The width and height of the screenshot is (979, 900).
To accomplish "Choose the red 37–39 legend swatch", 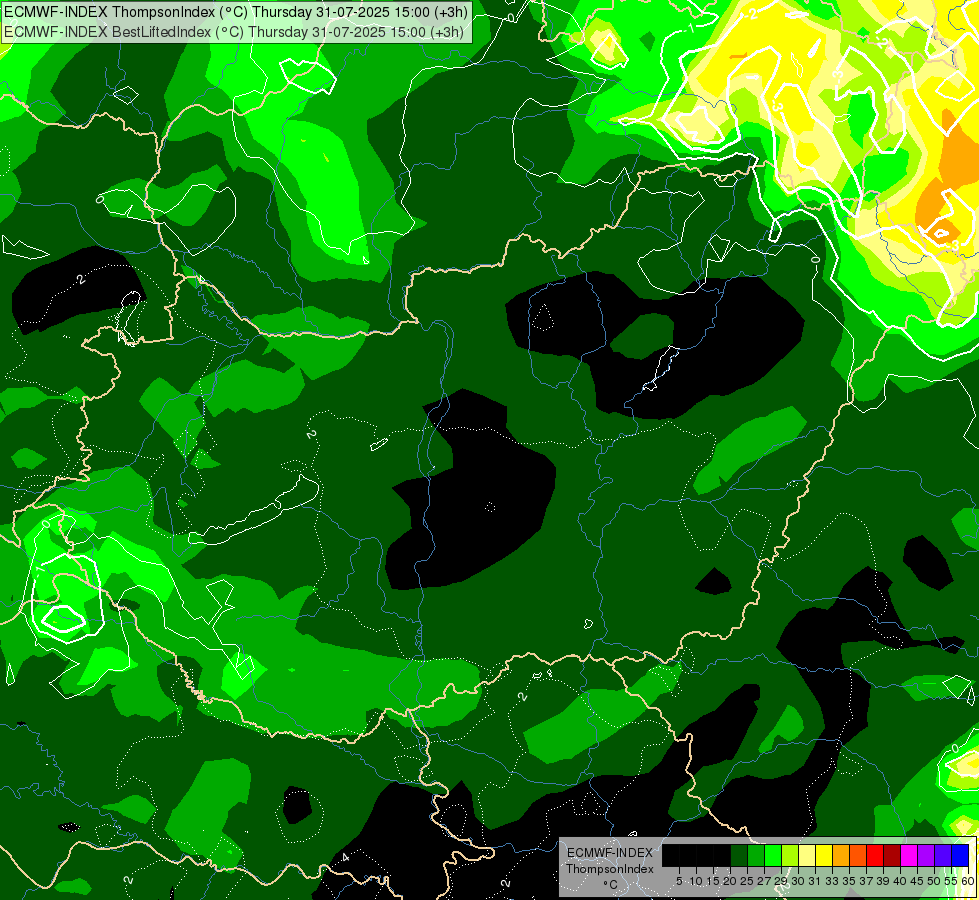I will (x=875, y=855).
